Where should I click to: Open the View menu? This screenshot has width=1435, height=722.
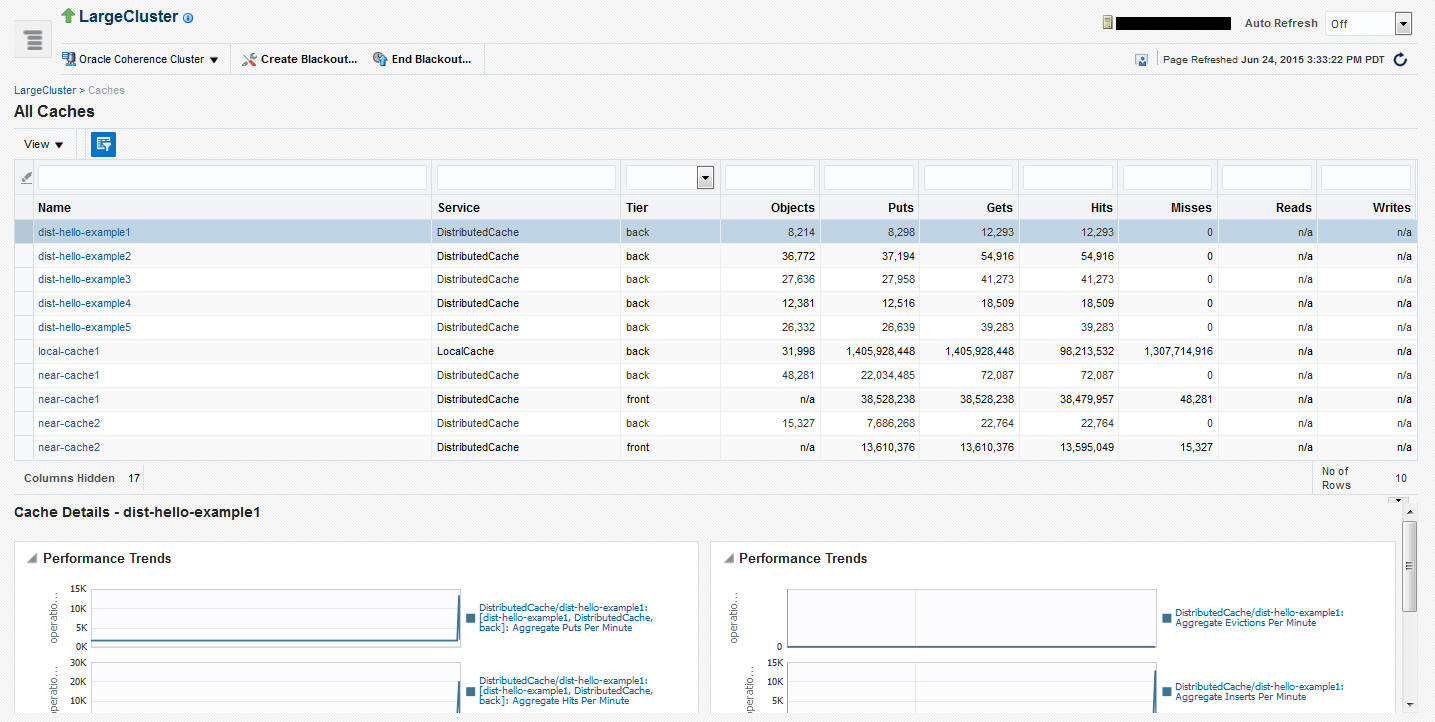(x=43, y=144)
